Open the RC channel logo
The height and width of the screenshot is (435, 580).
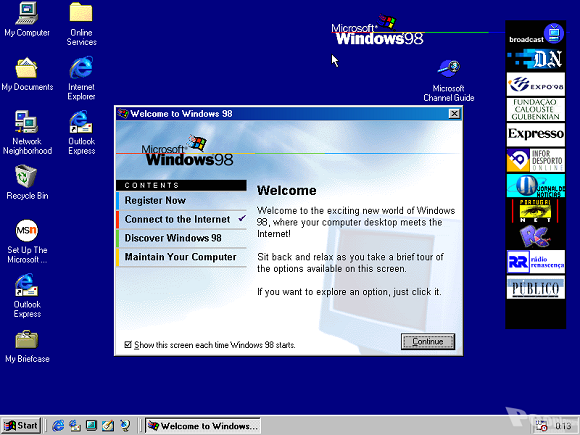click(536, 237)
